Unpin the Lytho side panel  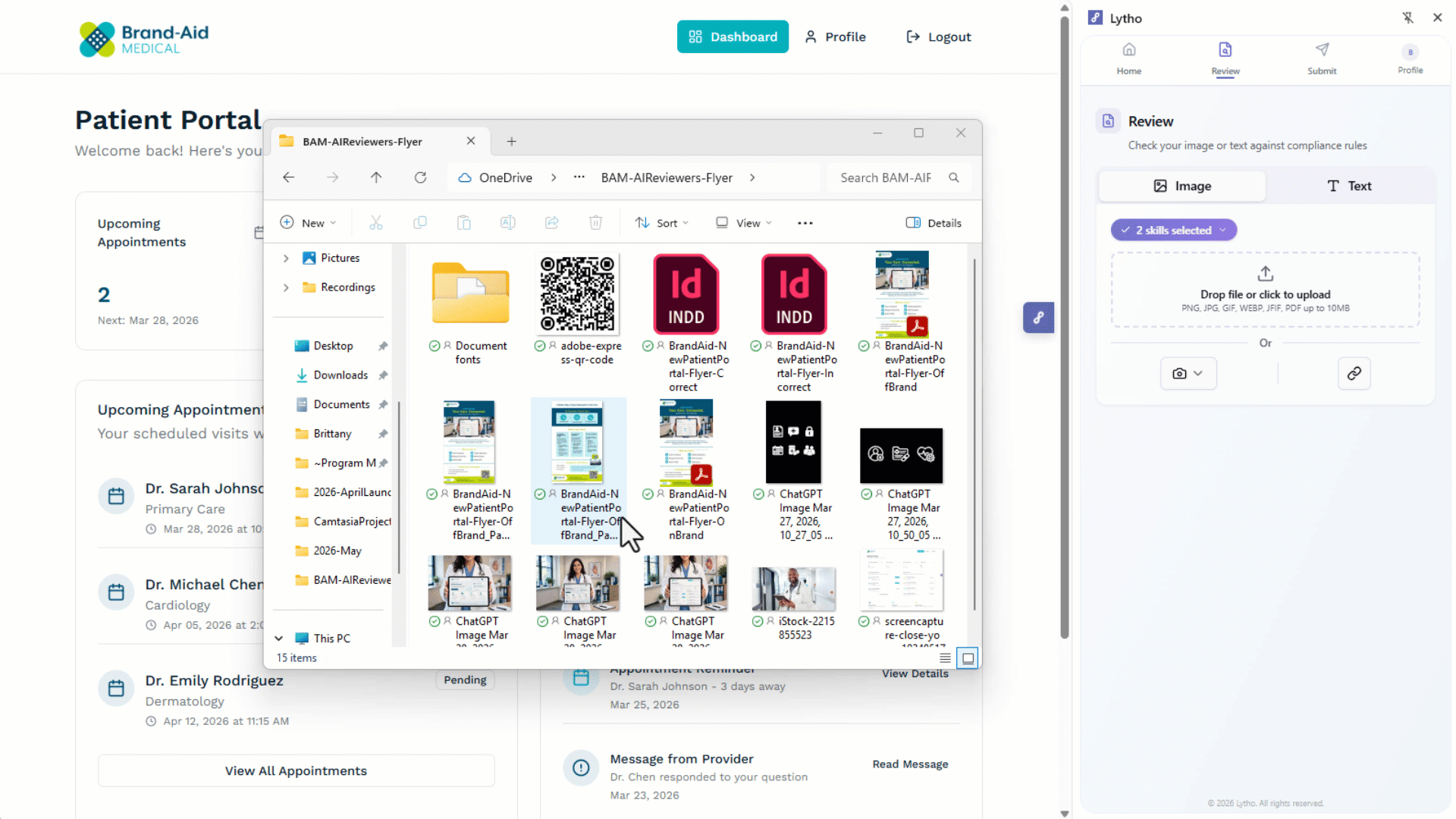click(1407, 17)
